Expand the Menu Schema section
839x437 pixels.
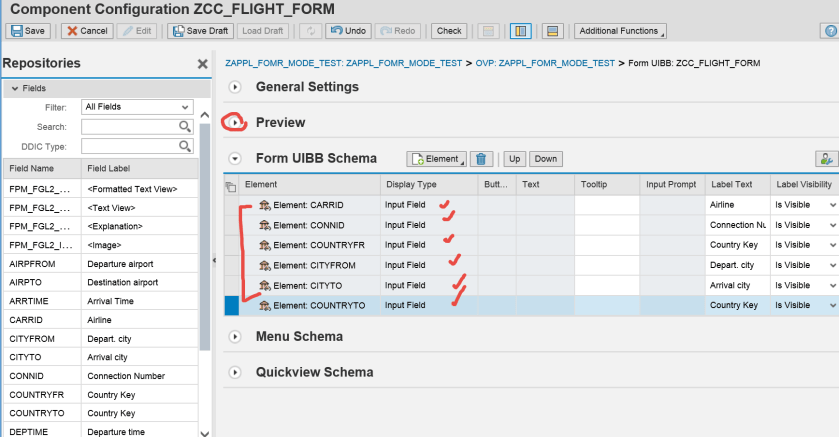pos(235,336)
